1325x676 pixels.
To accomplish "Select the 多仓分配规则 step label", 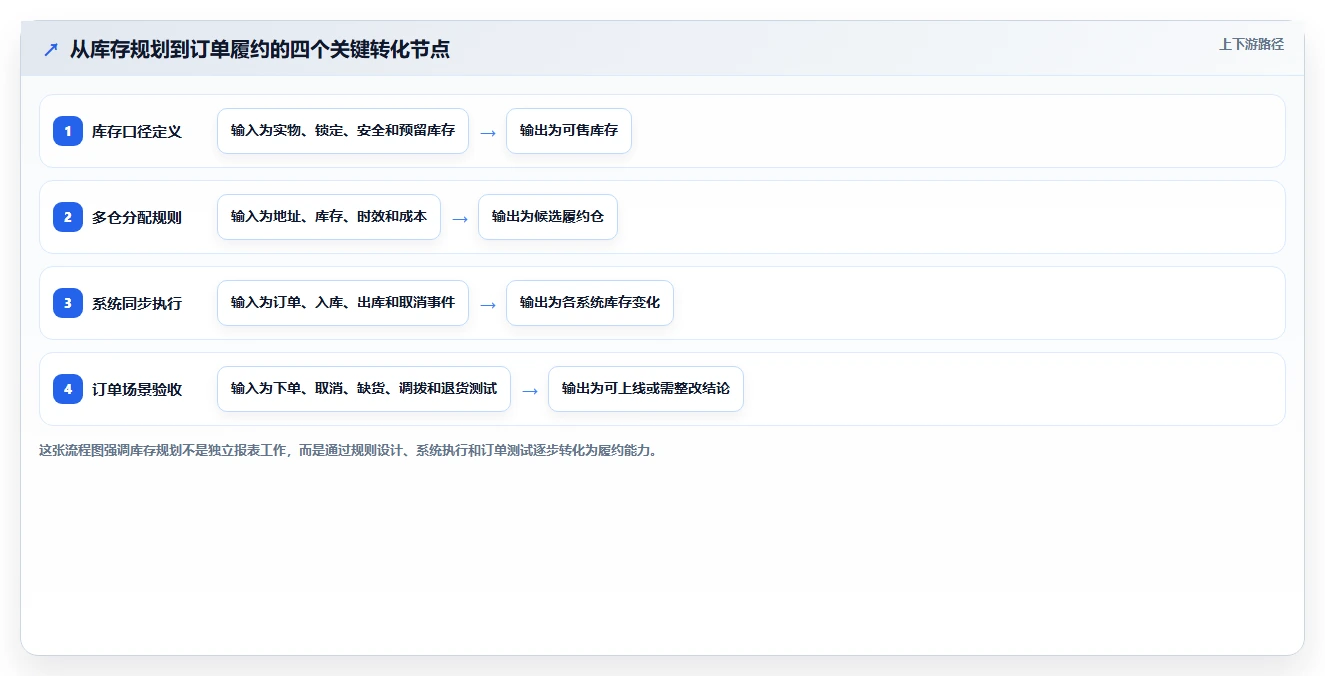I will click(137, 217).
